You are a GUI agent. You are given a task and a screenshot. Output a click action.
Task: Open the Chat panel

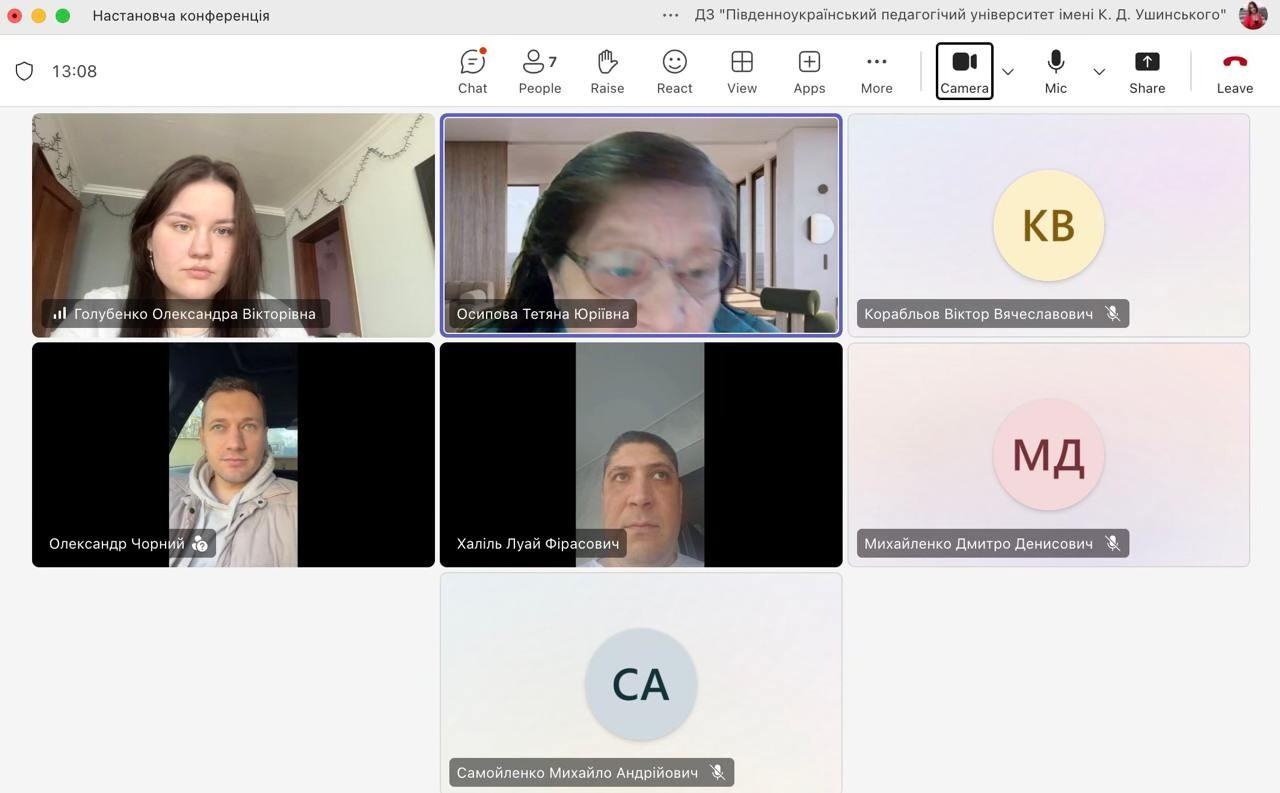[x=472, y=71]
